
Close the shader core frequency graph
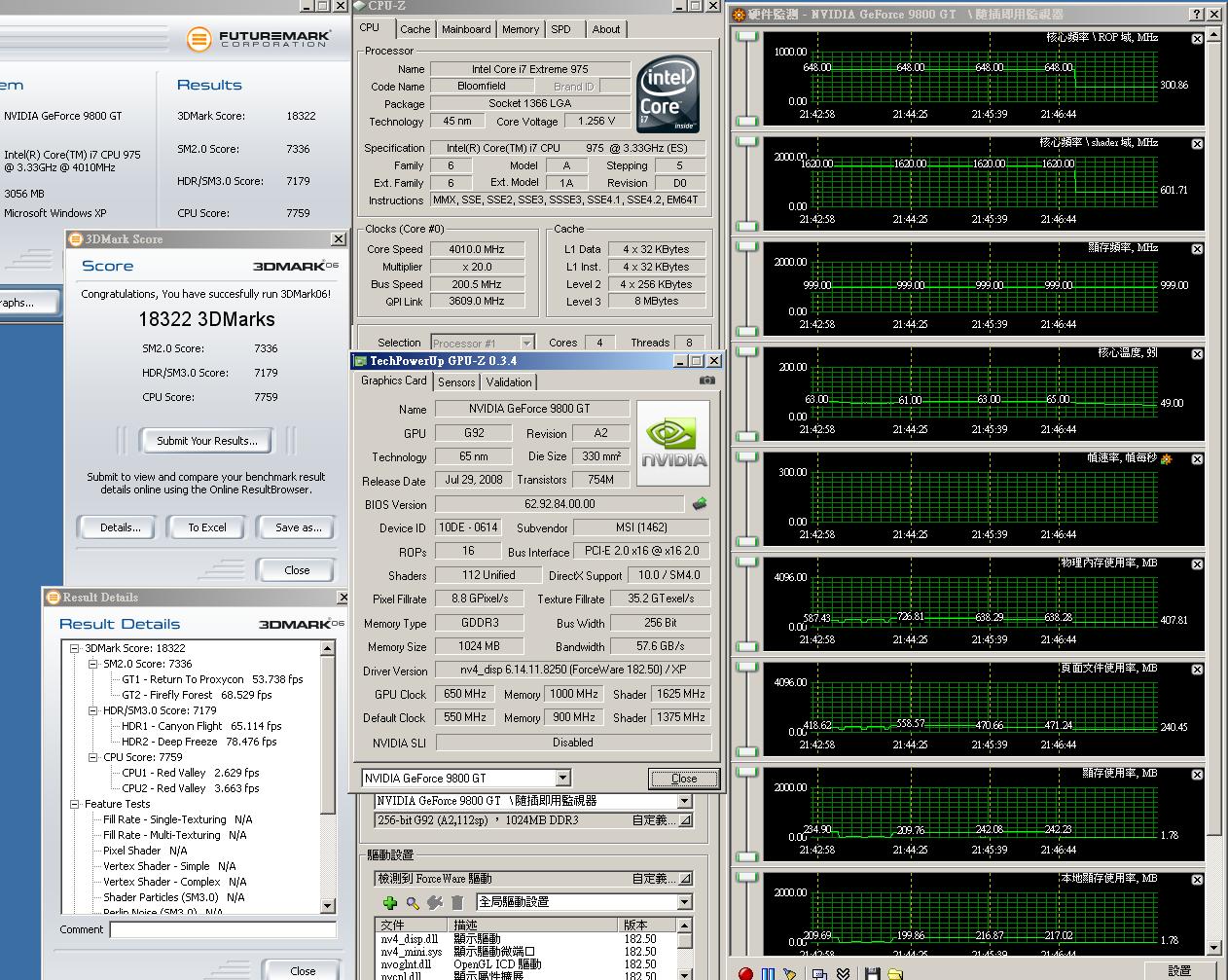coord(1198,144)
